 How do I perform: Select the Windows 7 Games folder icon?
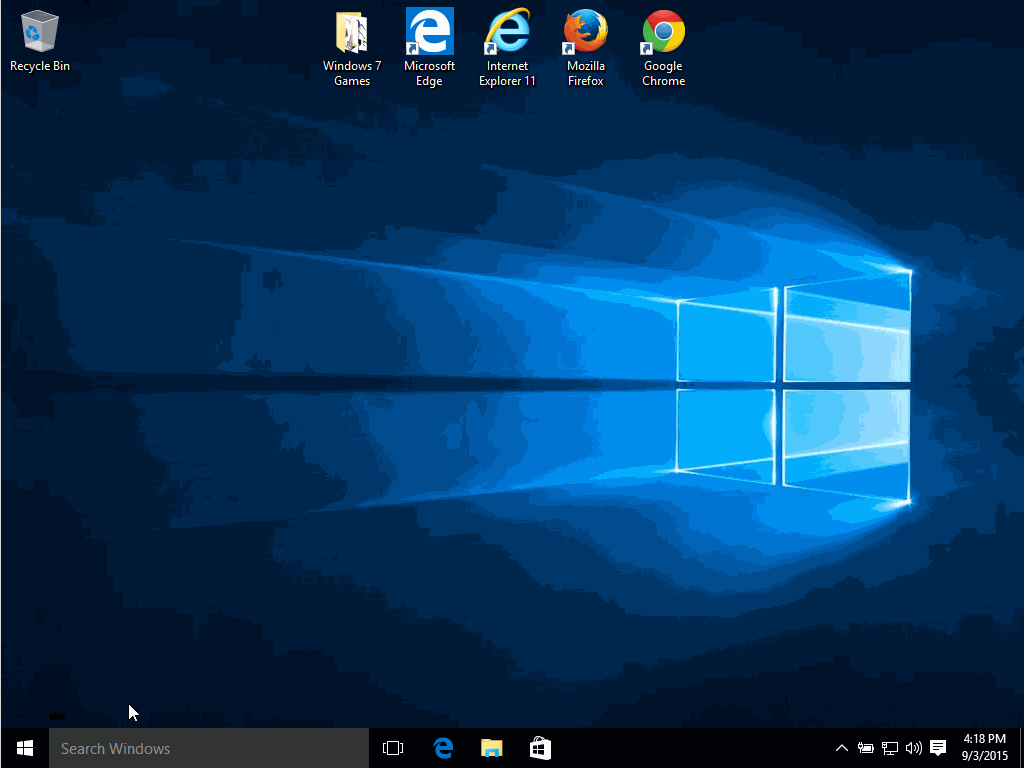point(352,48)
